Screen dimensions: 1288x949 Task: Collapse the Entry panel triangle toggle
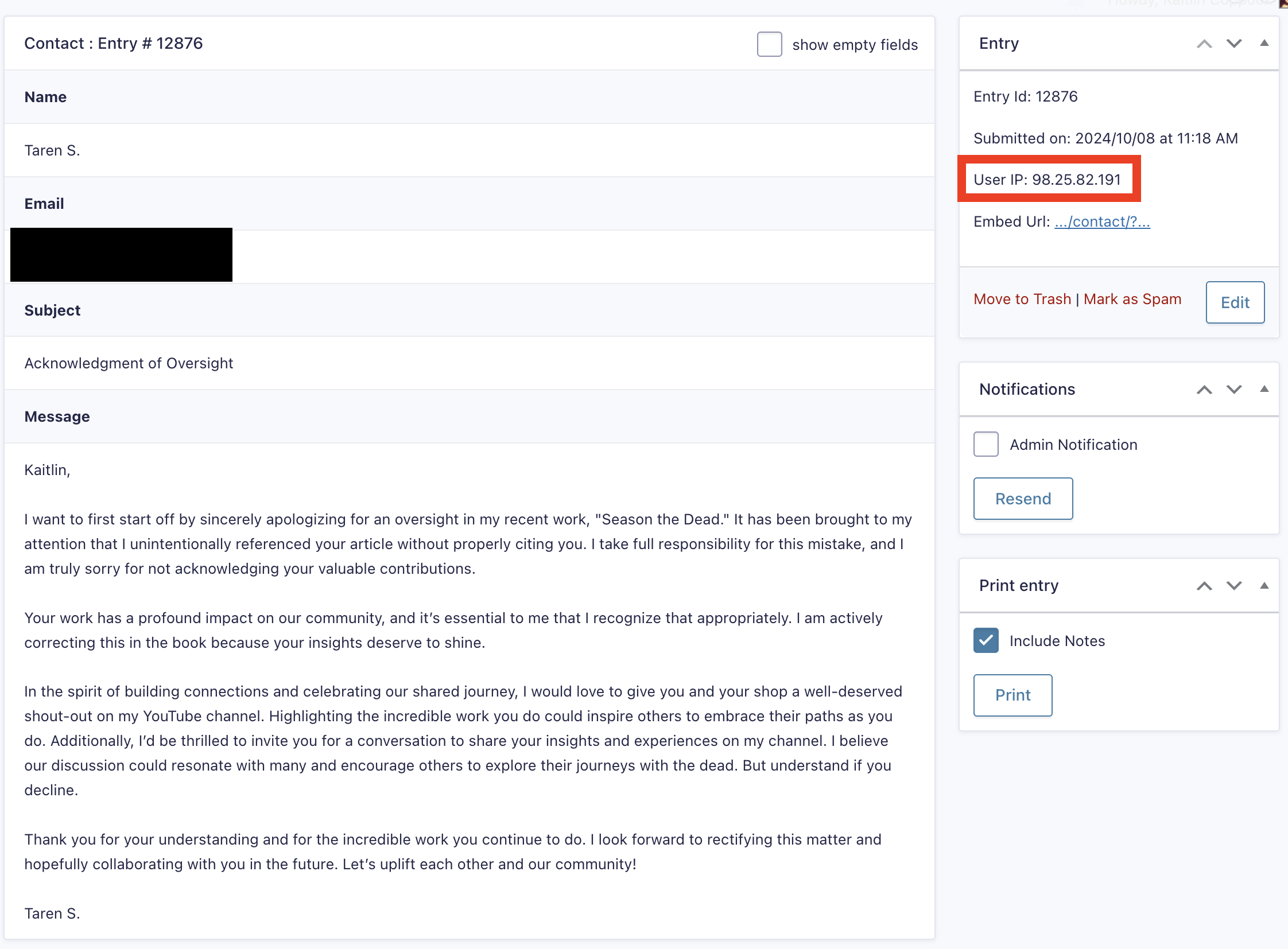[1264, 44]
